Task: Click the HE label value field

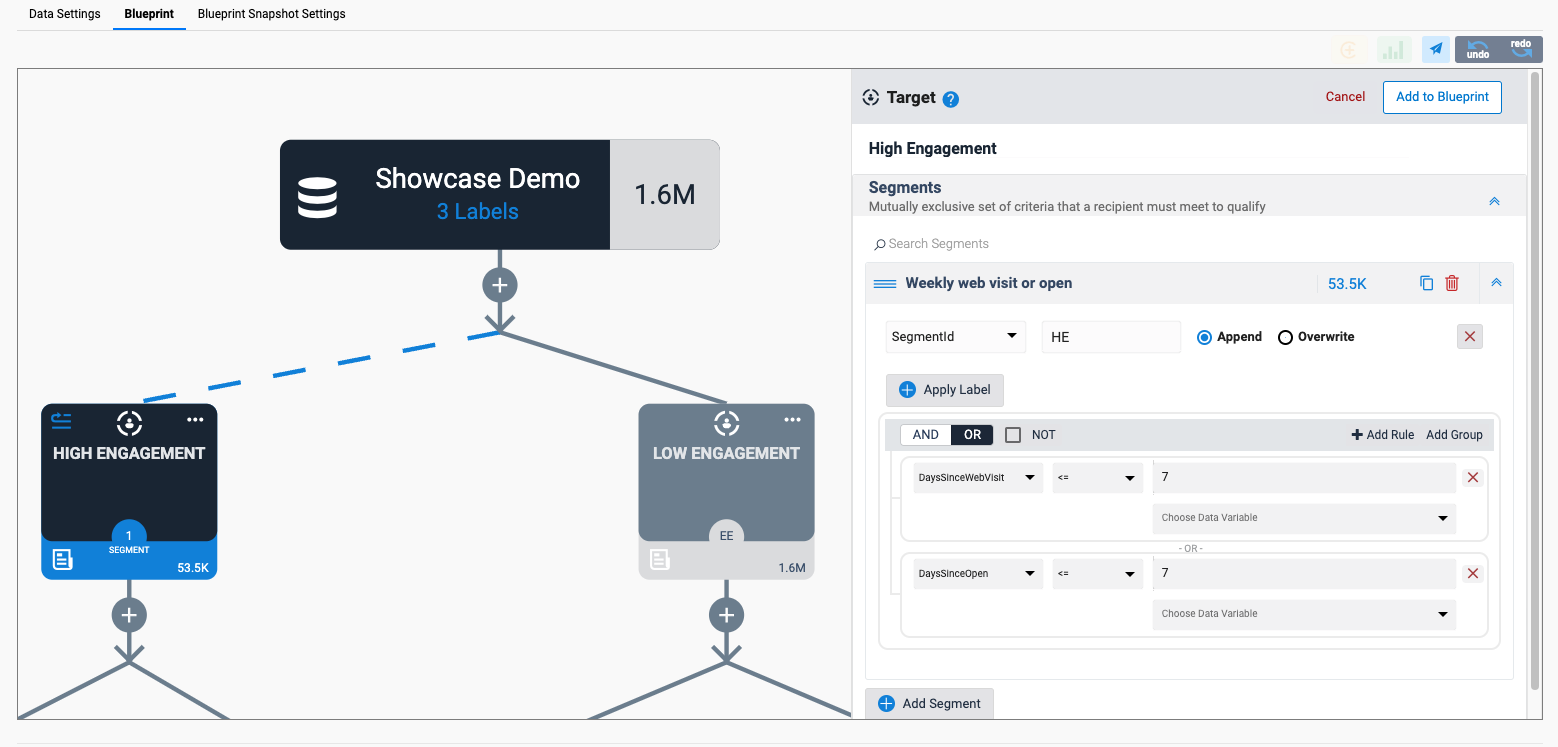Action: (1111, 337)
